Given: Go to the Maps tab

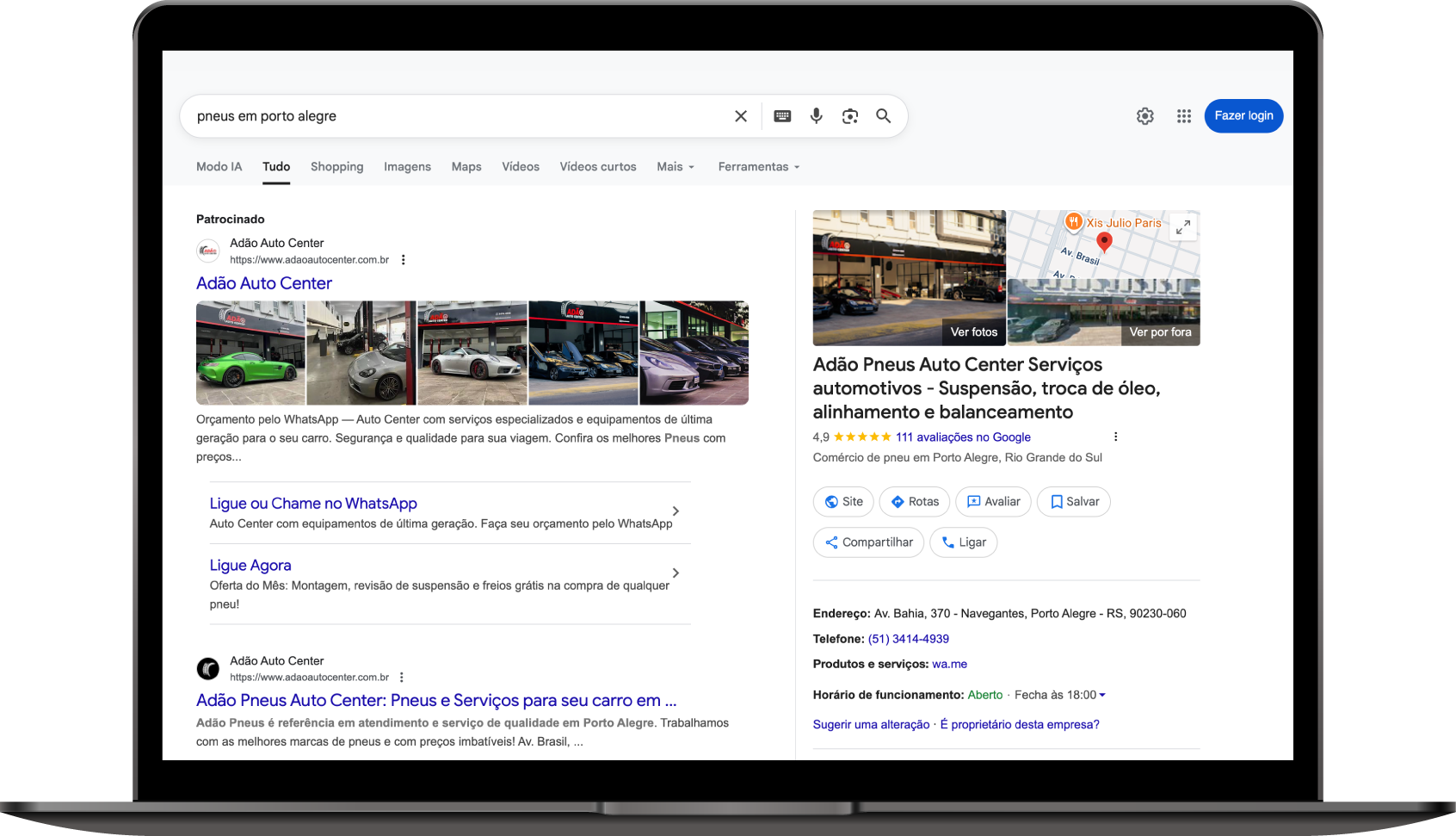Looking at the screenshot, I should pyautogui.click(x=466, y=167).
